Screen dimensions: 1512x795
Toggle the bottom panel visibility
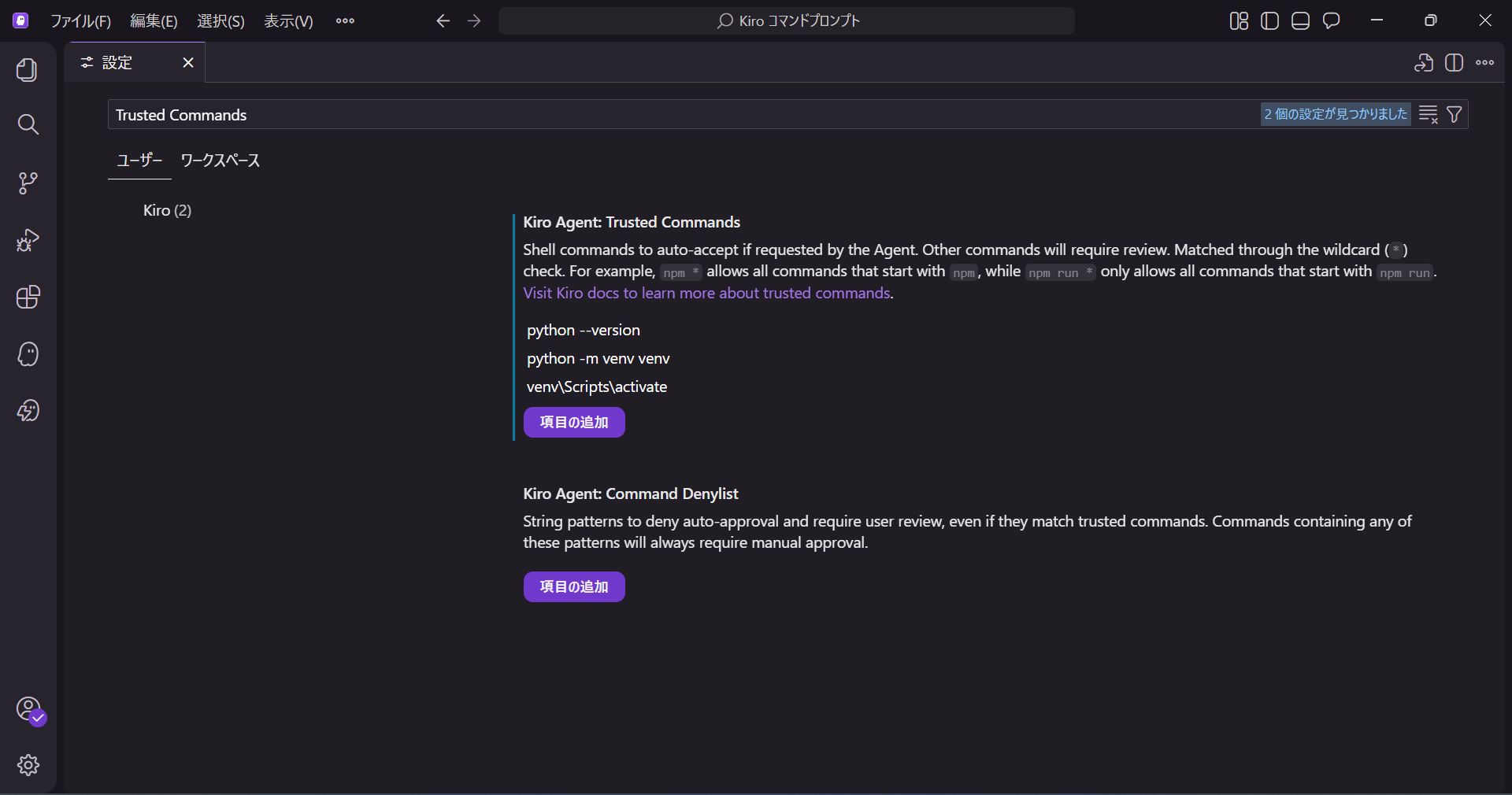click(x=1300, y=21)
